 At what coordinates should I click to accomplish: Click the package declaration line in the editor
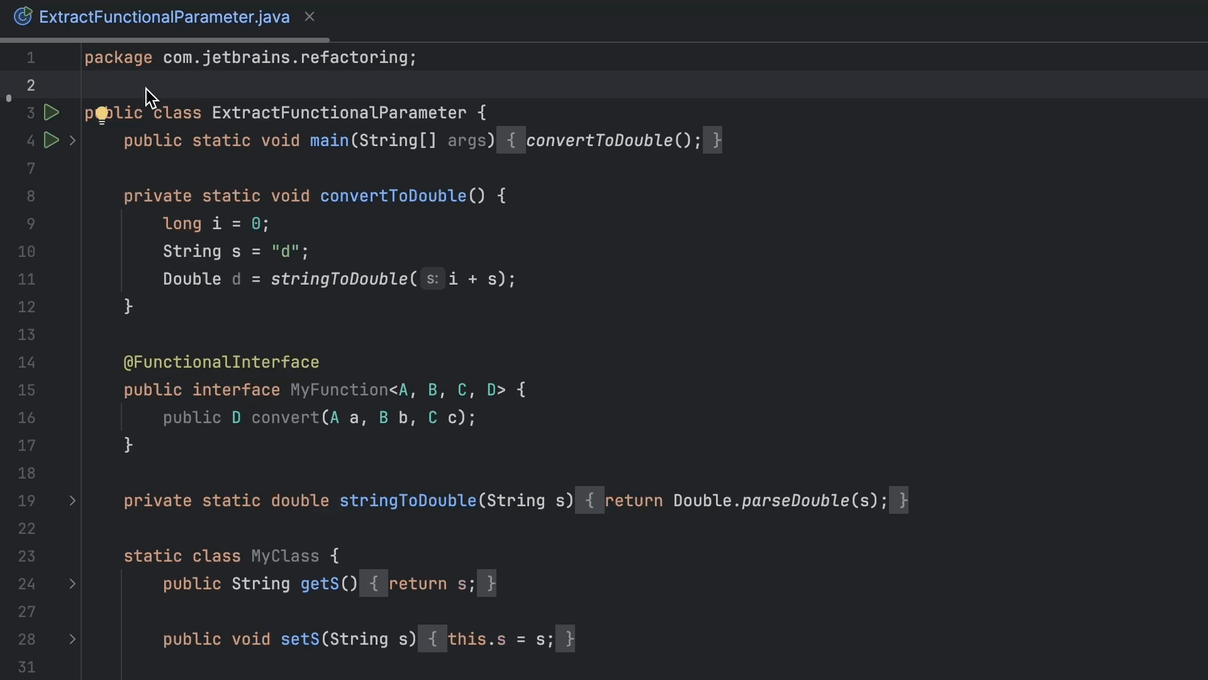[250, 57]
